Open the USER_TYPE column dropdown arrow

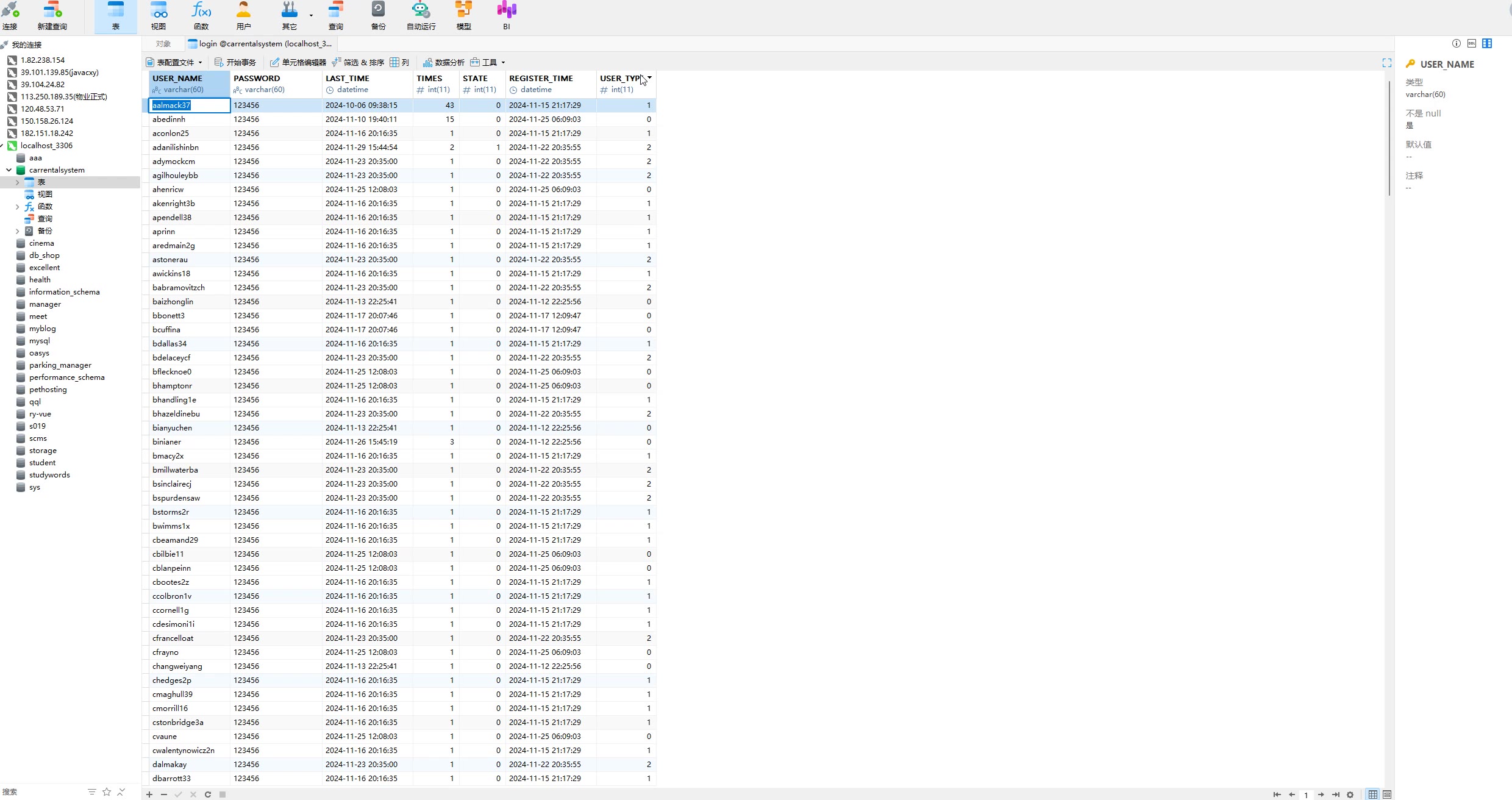pyautogui.click(x=650, y=77)
